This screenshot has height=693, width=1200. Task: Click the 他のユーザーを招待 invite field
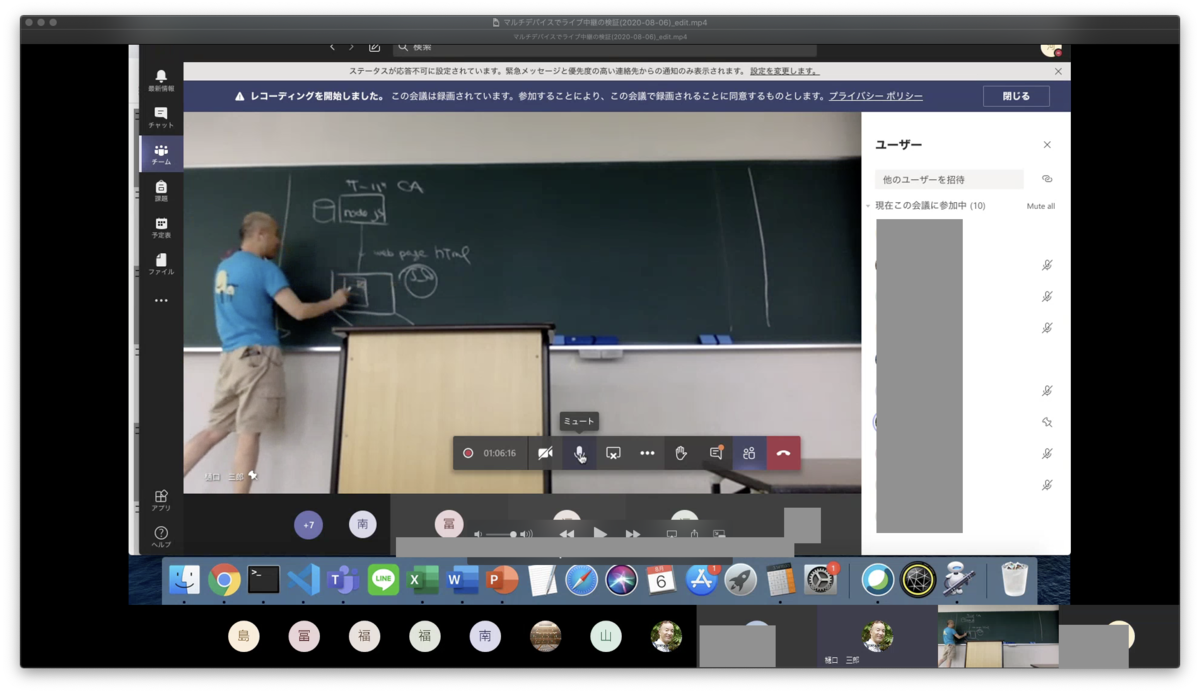949,179
